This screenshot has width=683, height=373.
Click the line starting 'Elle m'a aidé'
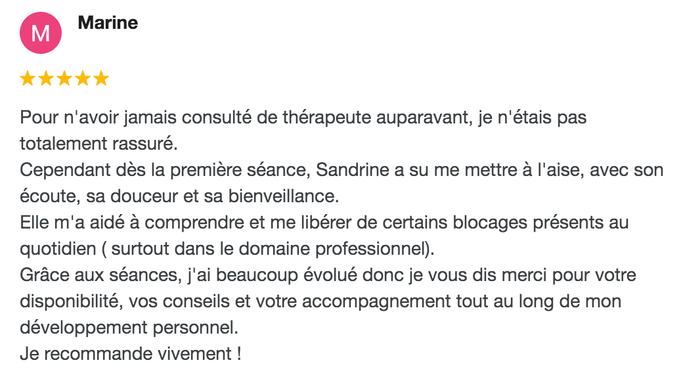pyautogui.click(x=325, y=223)
